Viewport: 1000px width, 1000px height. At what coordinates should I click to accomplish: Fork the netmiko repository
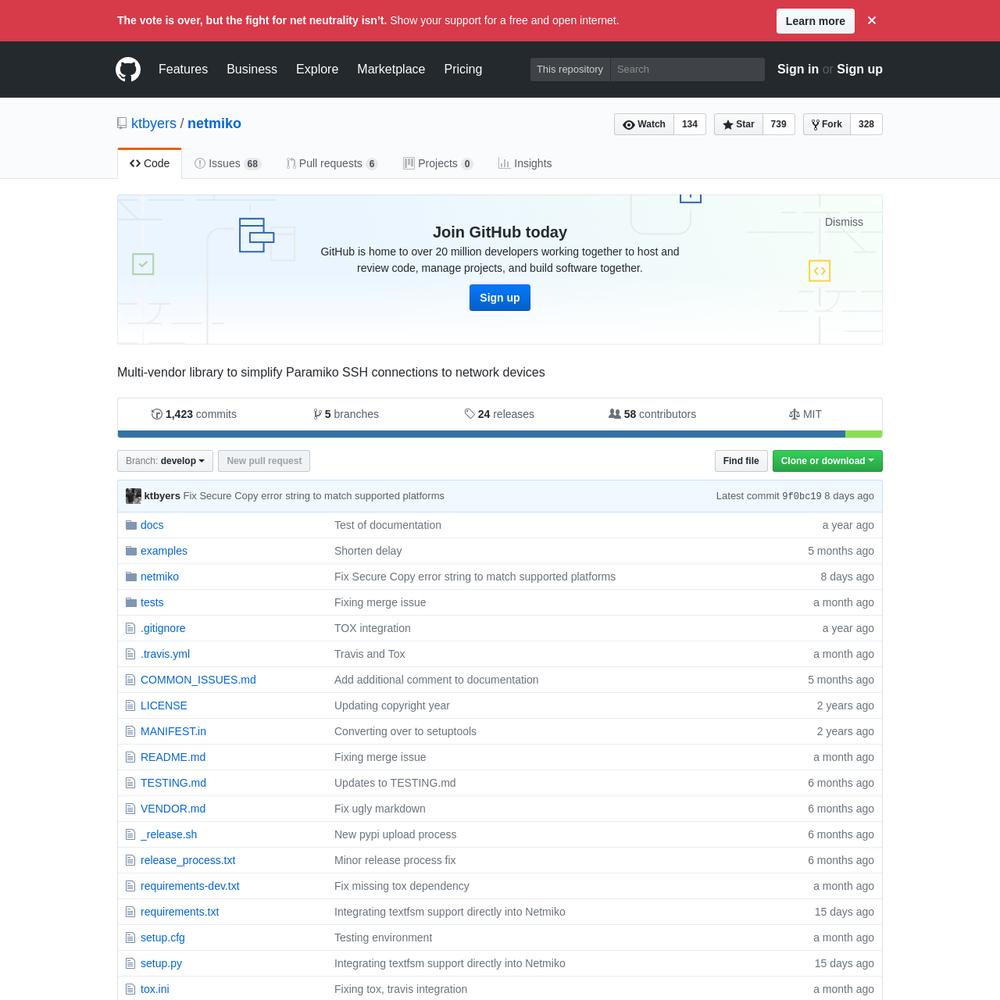pyautogui.click(x=827, y=124)
